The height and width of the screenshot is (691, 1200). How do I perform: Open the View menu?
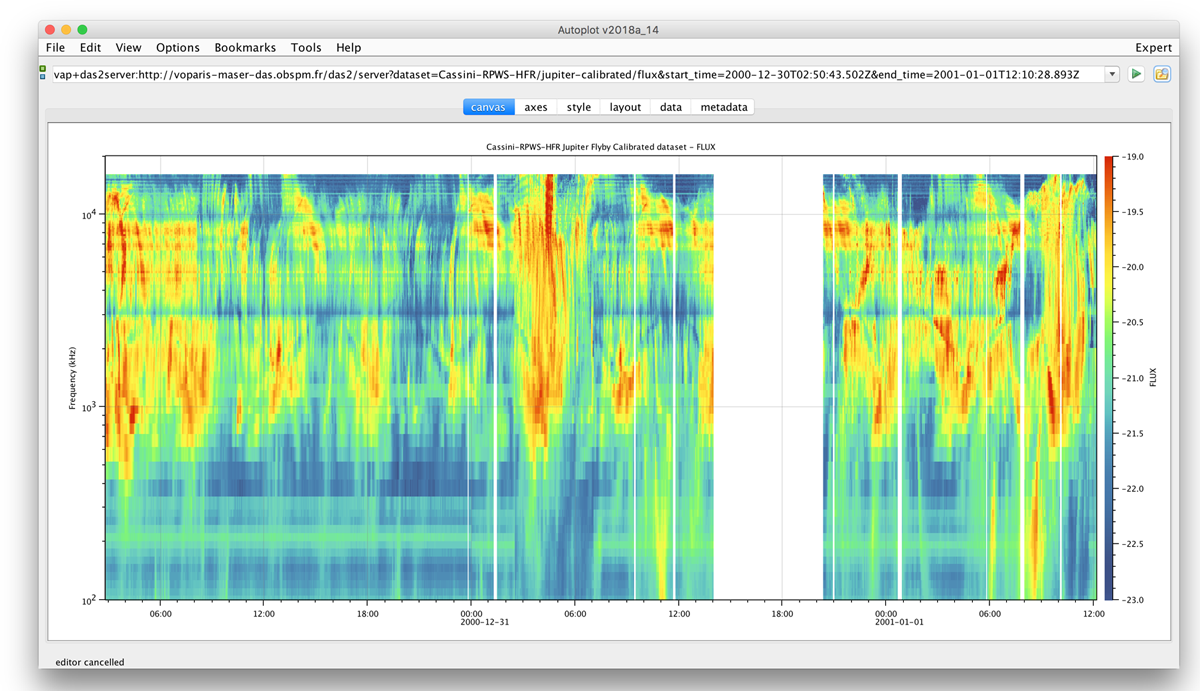(x=128, y=47)
